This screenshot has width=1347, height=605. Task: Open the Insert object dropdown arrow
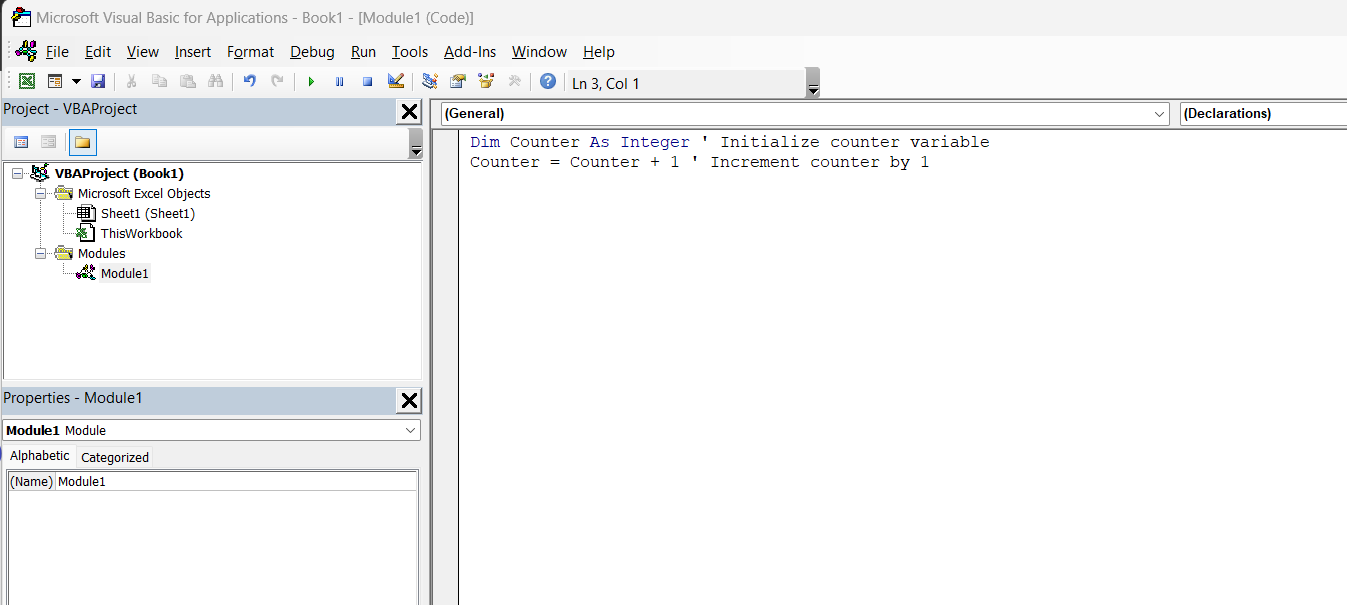tap(76, 82)
